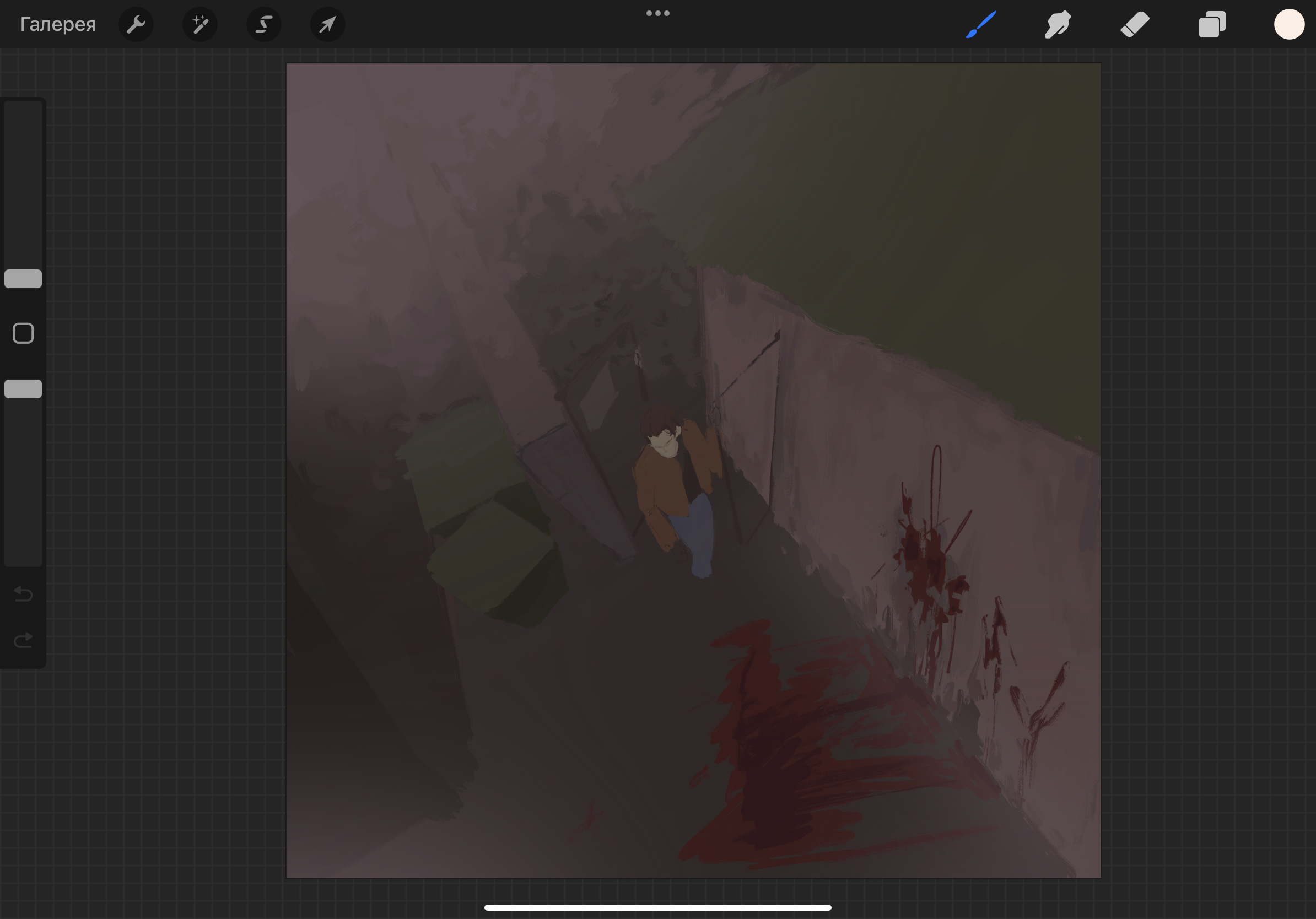
Task: Redo the last undone action
Action: [23, 640]
